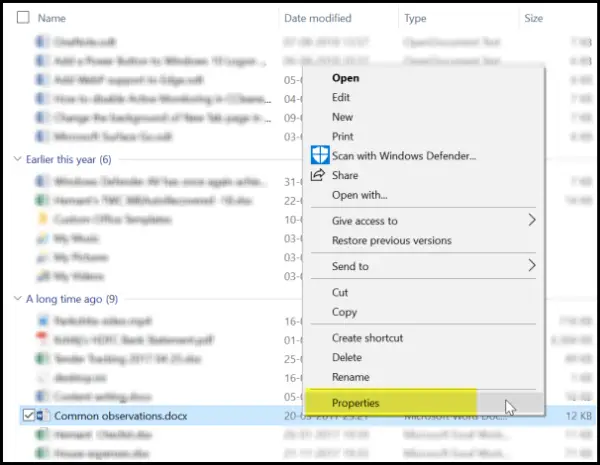Expand the 'Give access to' submenu arrow
This screenshot has height=465, width=600.
coord(531,220)
